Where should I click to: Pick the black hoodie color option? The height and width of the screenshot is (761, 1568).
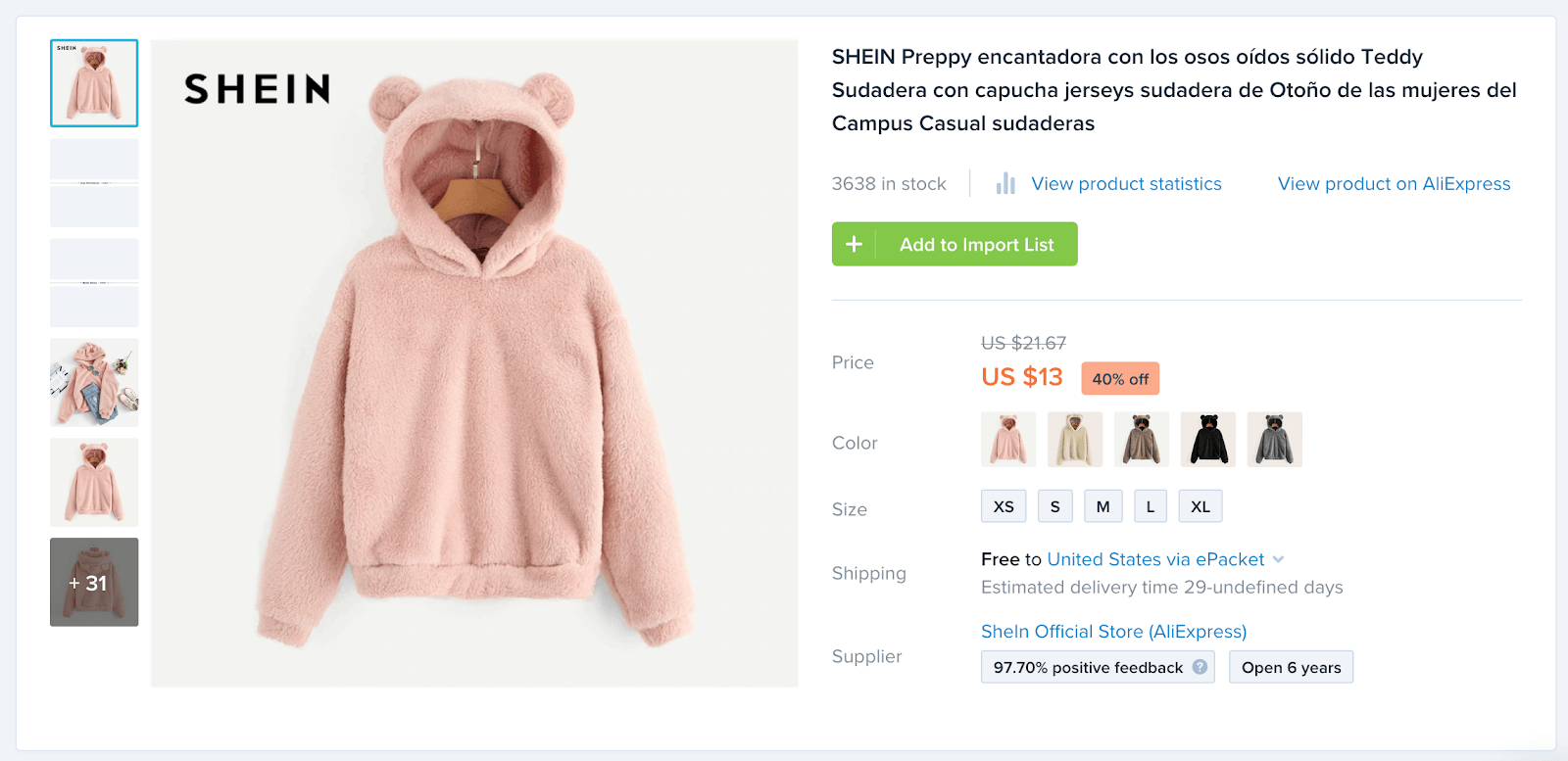(1207, 439)
